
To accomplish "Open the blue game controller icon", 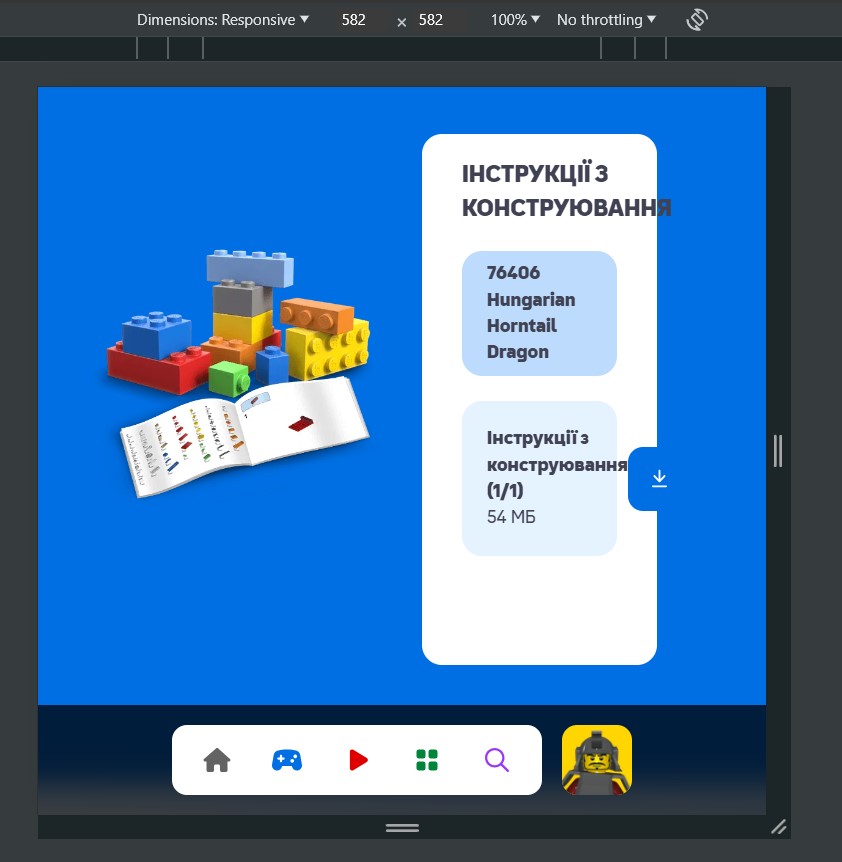I will [287, 761].
